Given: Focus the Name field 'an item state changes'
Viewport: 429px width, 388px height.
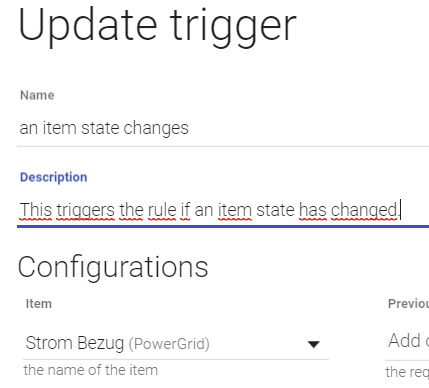Looking at the screenshot, I should [223, 128].
